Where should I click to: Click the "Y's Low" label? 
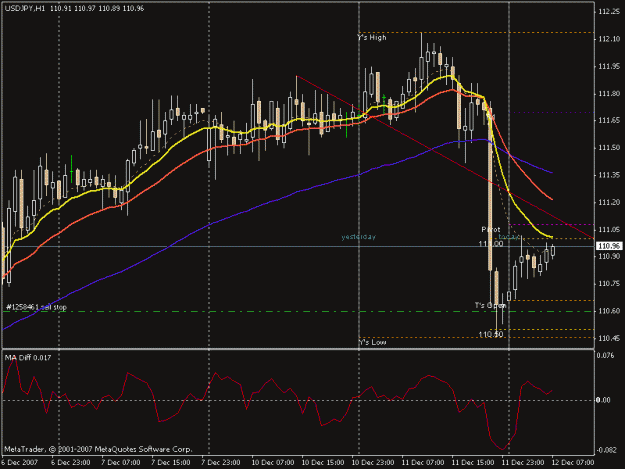(372, 342)
